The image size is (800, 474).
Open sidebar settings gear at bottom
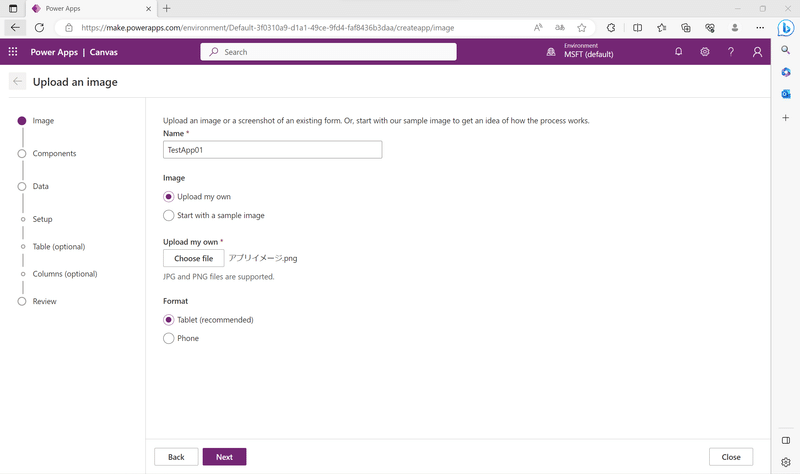tap(786, 462)
